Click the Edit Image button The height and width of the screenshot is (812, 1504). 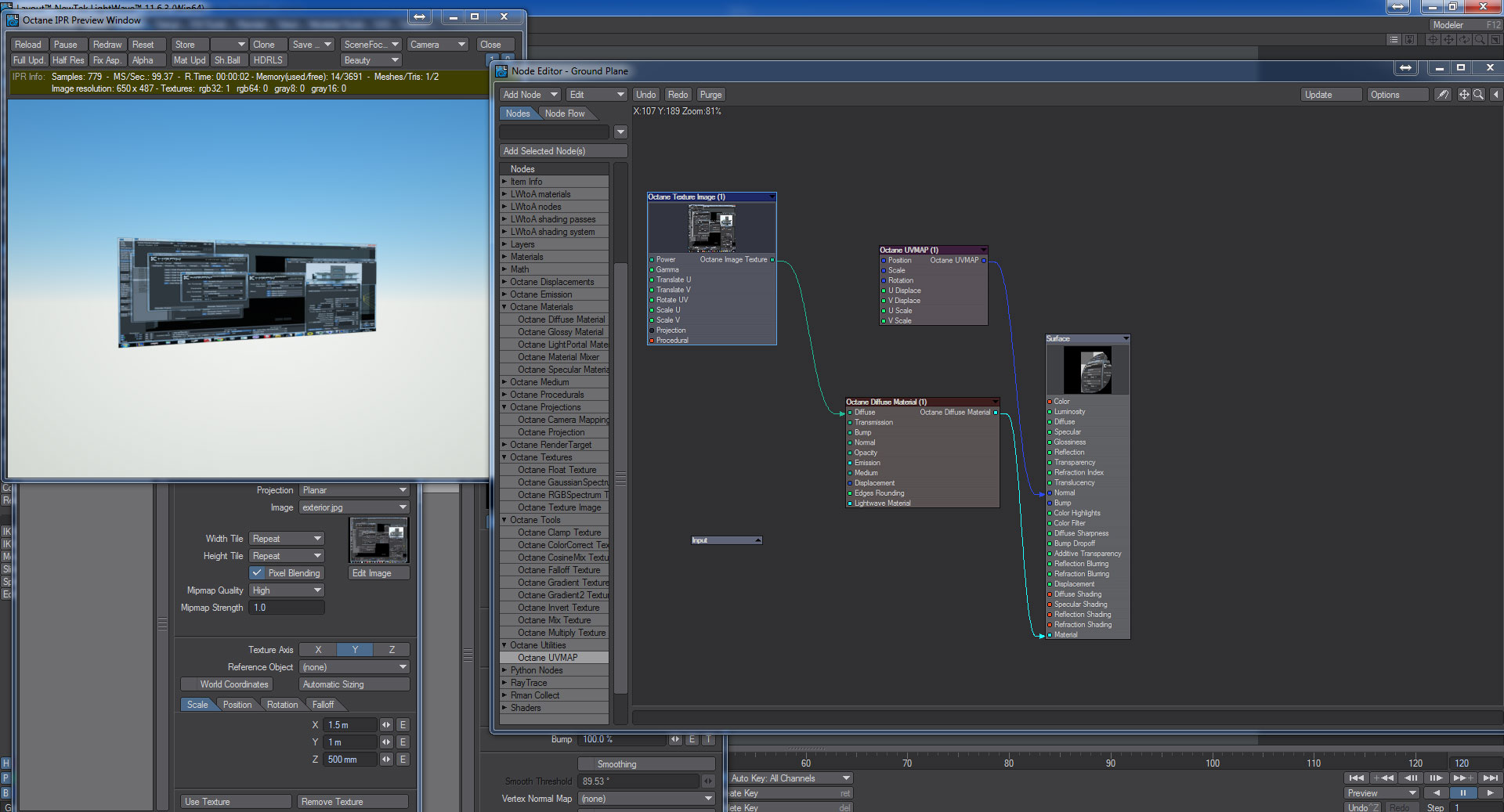(x=379, y=573)
